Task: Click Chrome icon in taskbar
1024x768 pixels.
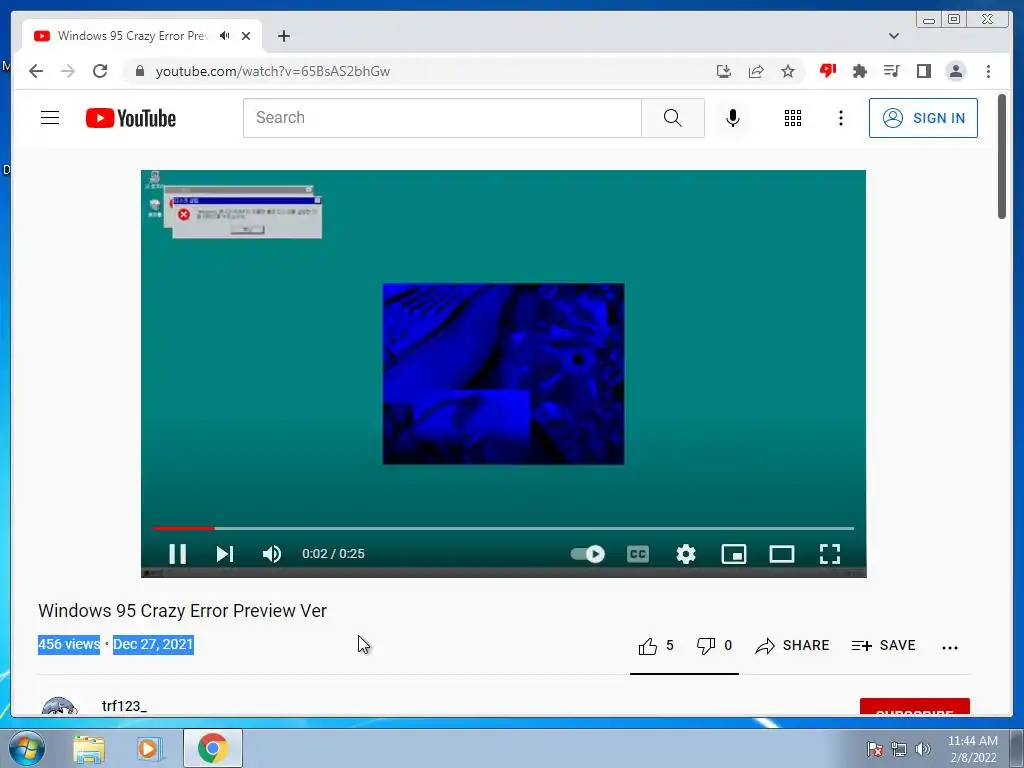Action: tap(212, 748)
